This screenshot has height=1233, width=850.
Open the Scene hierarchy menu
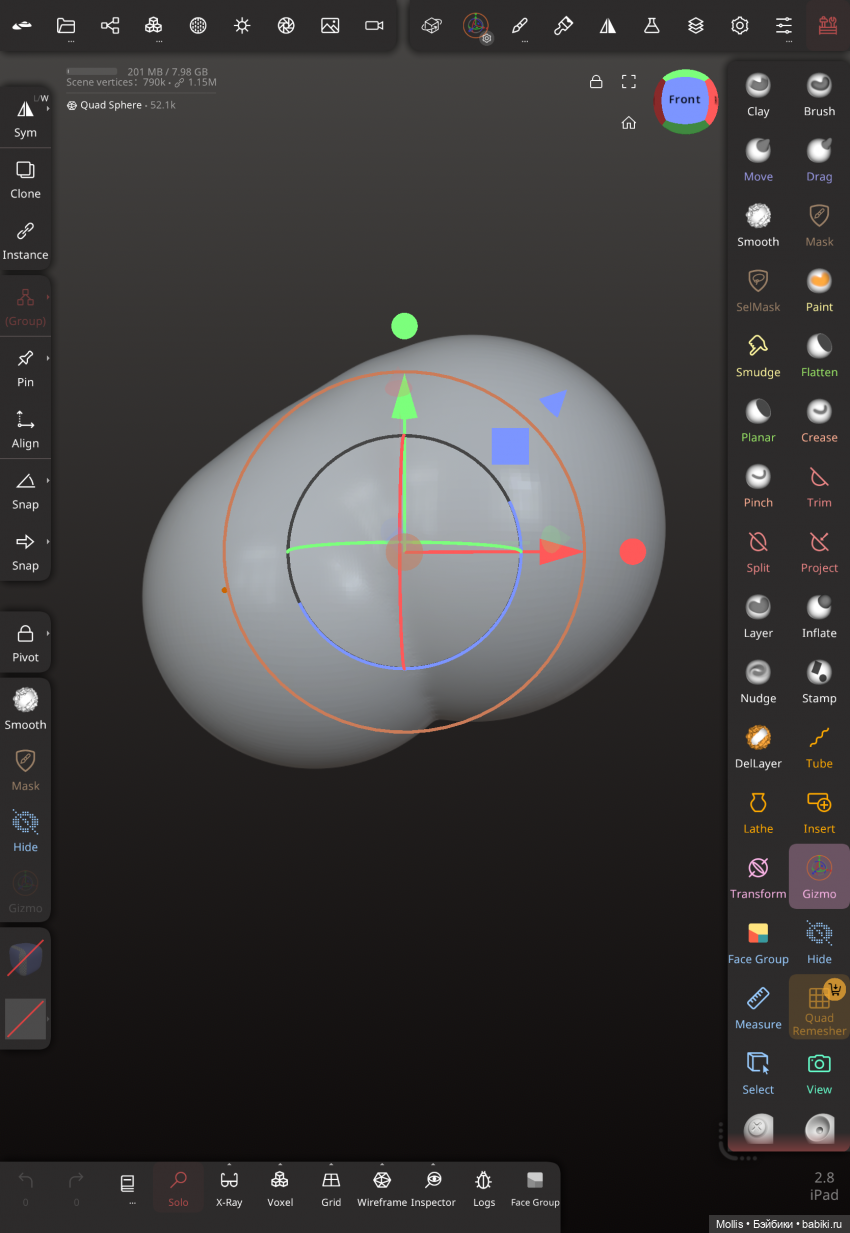click(110, 26)
